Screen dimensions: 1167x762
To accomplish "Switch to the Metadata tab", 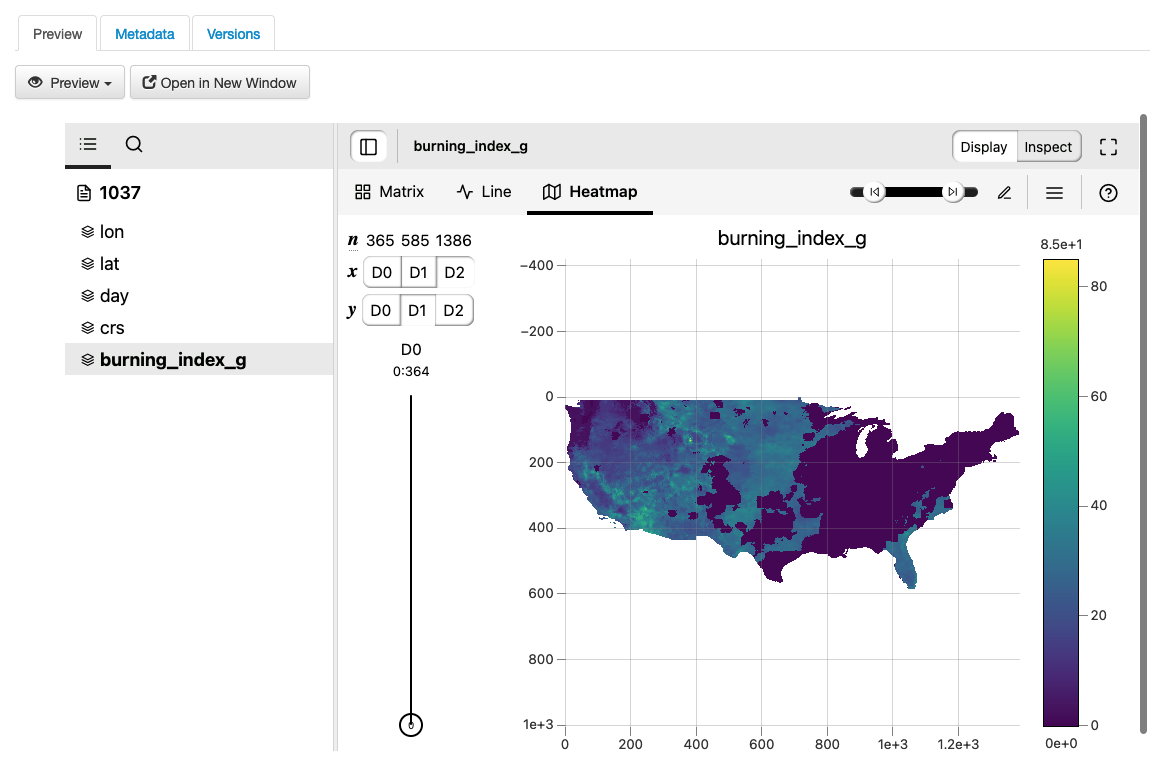I will click(145, 34).
